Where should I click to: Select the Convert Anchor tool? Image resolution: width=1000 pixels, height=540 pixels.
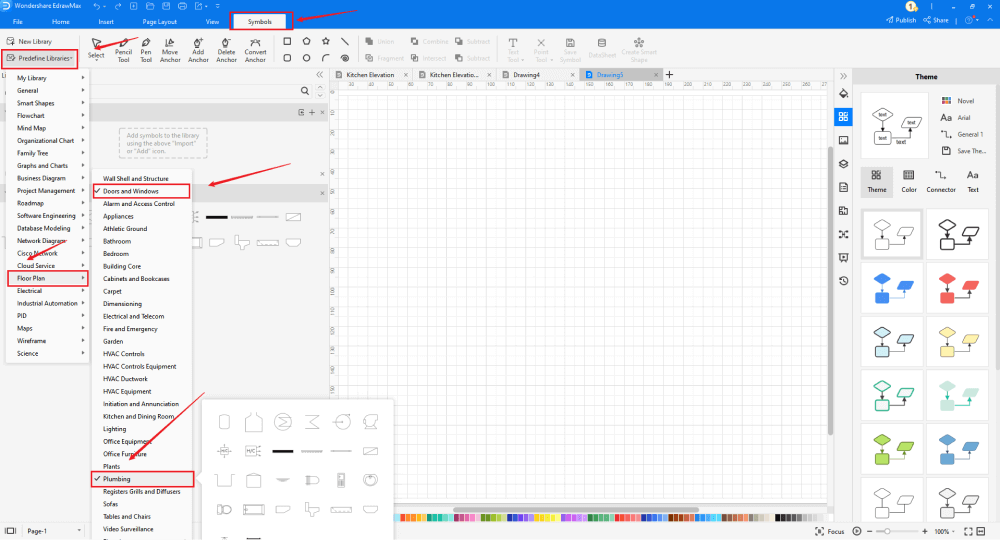pyautogui.click(x=255, y=49)
